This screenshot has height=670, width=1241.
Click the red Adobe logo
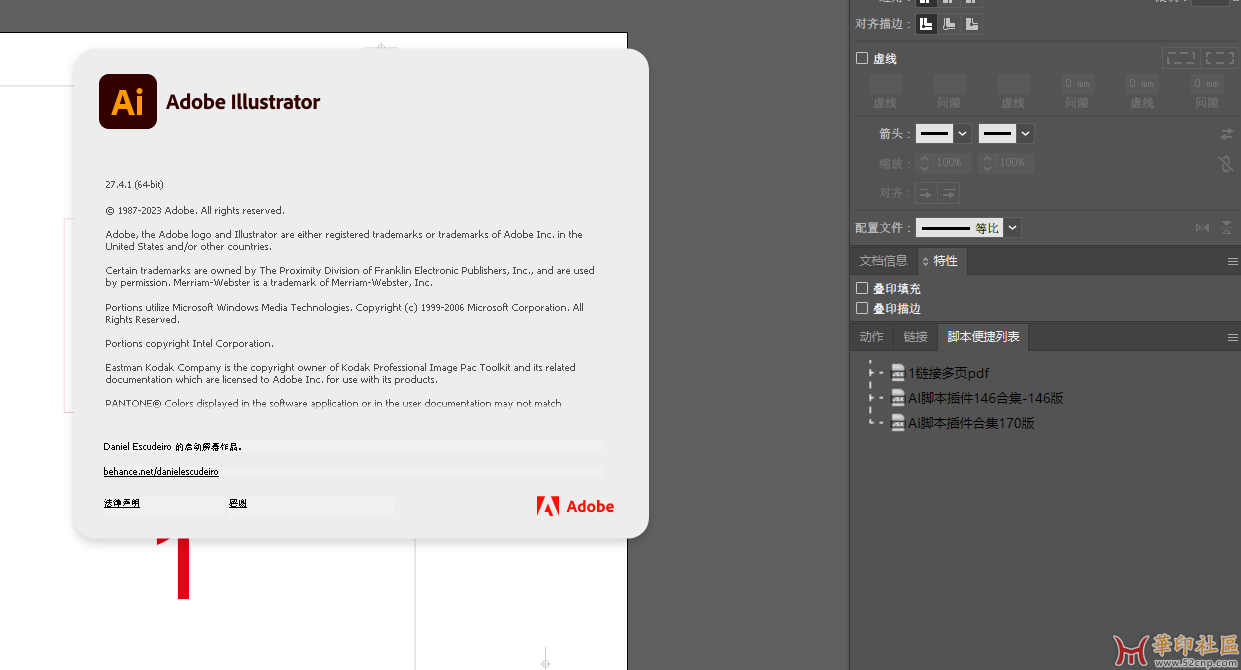point(575,506)
